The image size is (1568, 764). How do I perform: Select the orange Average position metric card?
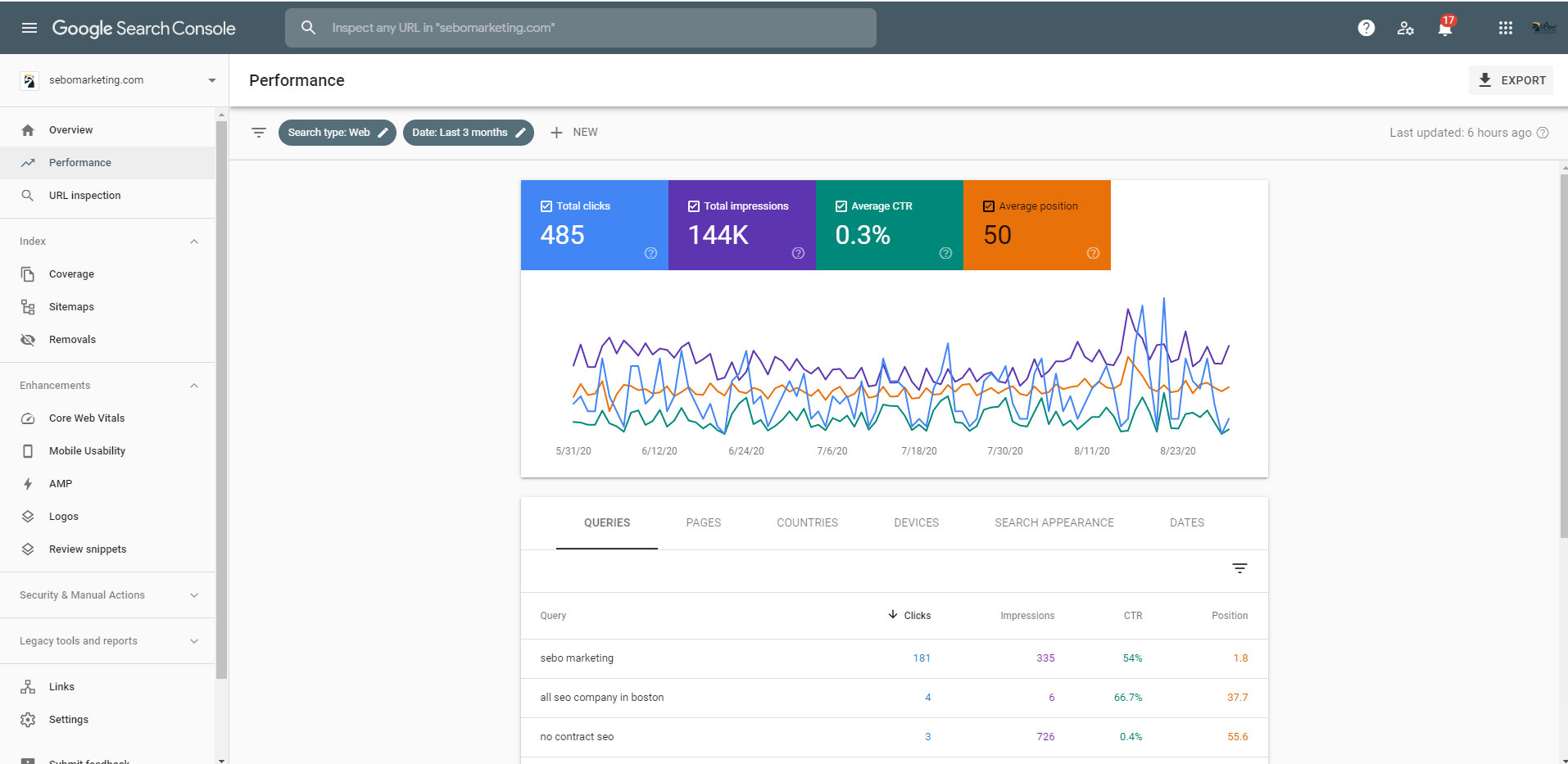1037,225
